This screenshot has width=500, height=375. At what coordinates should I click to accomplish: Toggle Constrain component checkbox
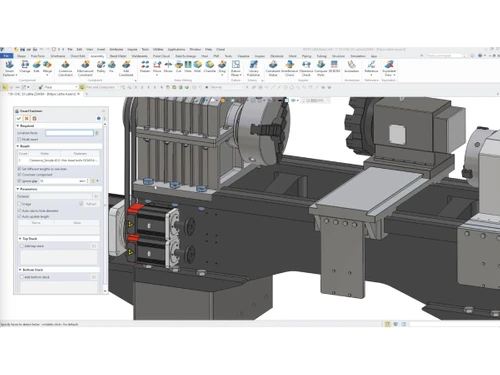pos(19,175)
